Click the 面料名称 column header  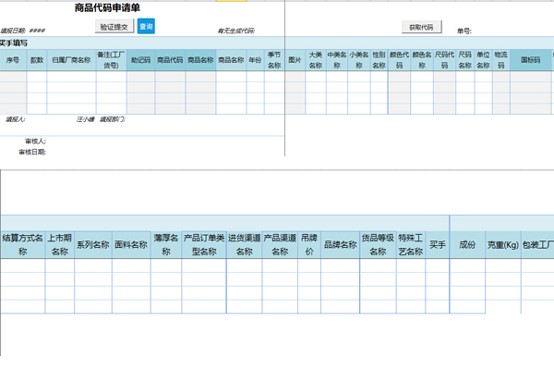click(131, 245)
